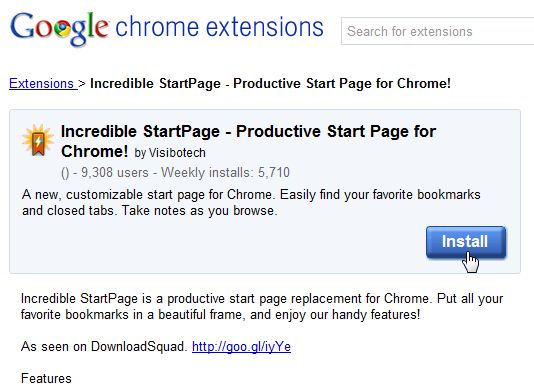Click the Incredible StartPage sunburst bookmark icon
The image size is (534, 388).
(38, 140)
